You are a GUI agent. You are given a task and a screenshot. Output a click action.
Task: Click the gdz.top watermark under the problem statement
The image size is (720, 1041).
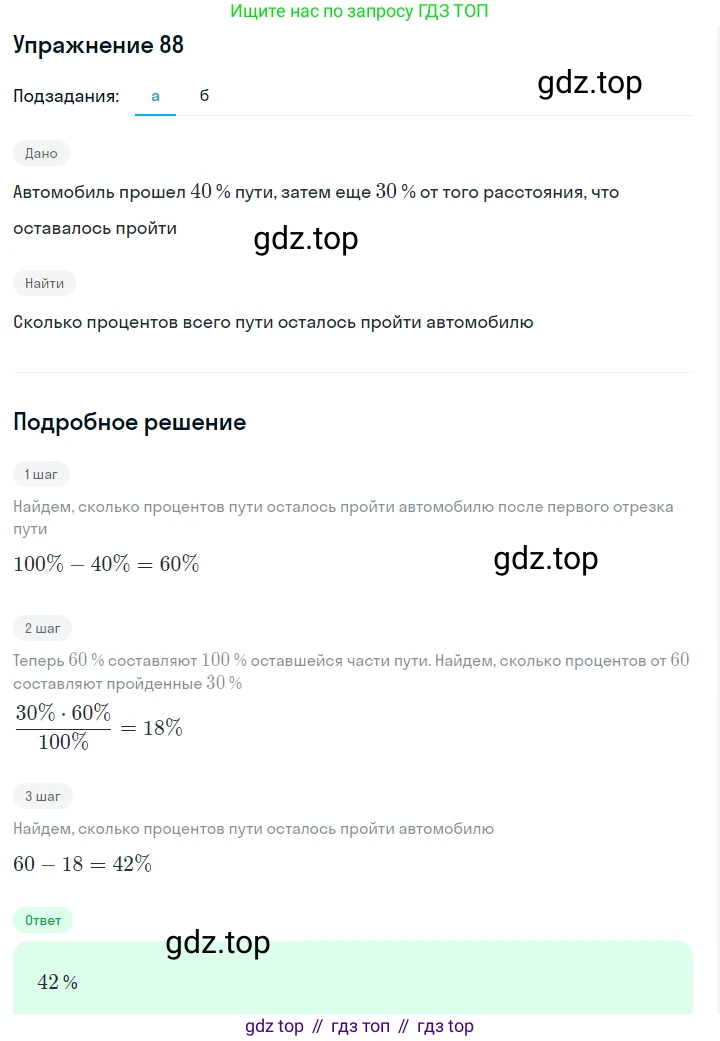(x=305, y=239)
